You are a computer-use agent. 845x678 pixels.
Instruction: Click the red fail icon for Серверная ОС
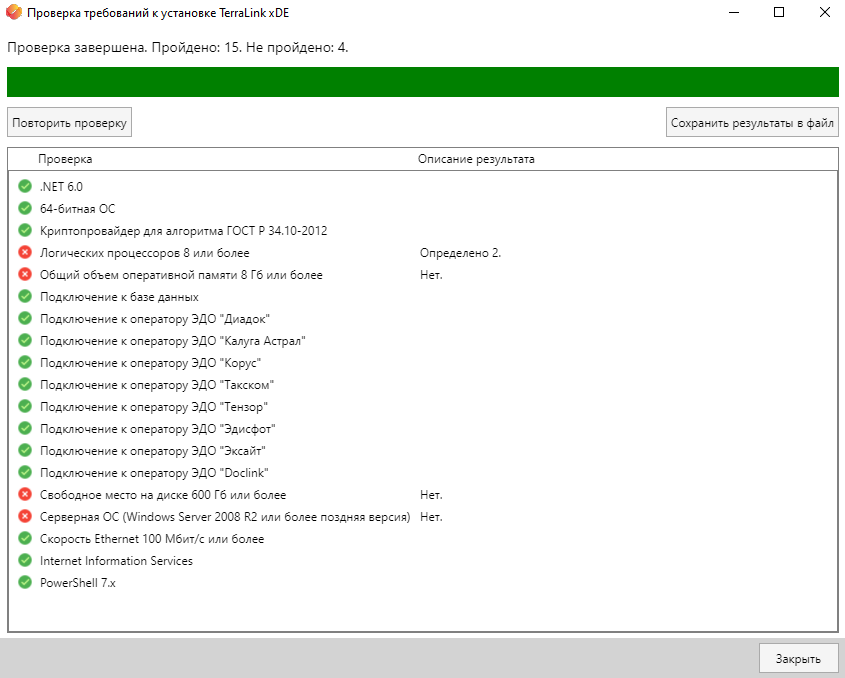[x=25, y=516]
